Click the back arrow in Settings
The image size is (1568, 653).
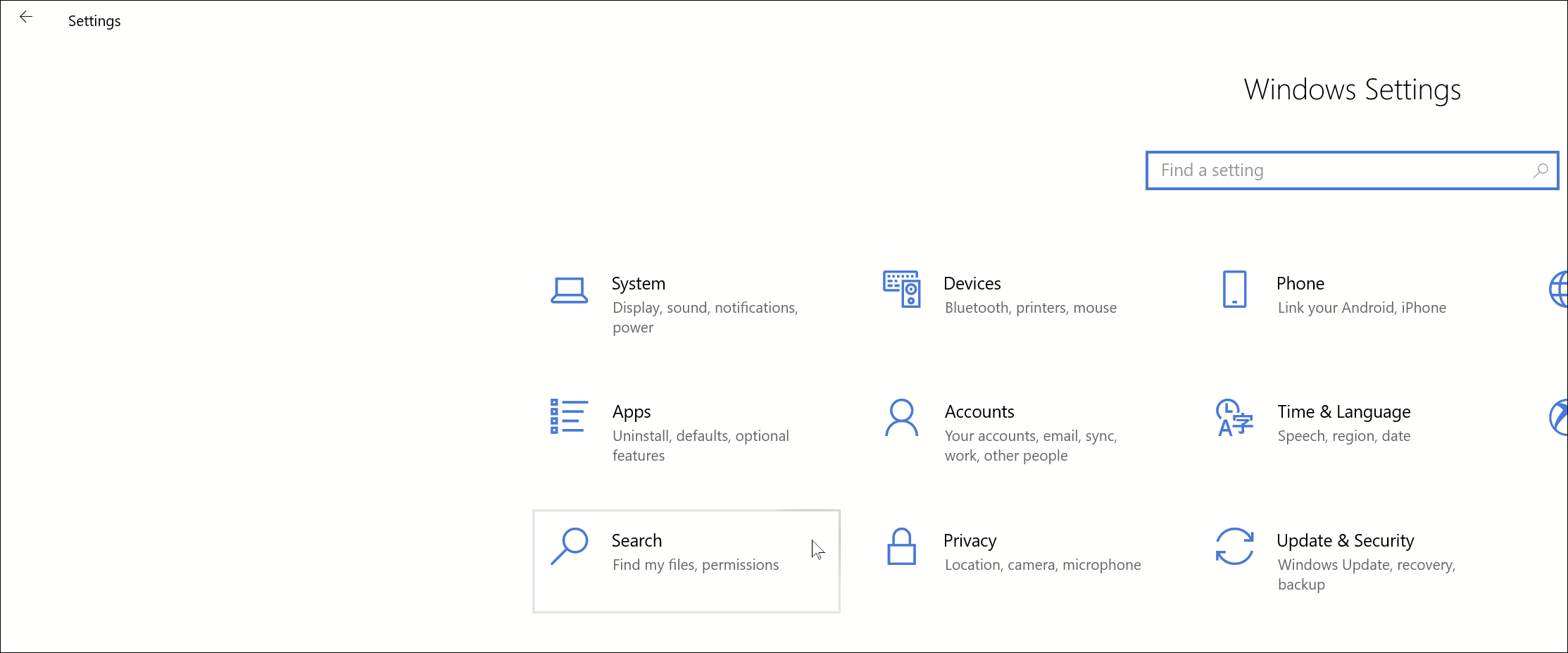[x=26, y=18]
